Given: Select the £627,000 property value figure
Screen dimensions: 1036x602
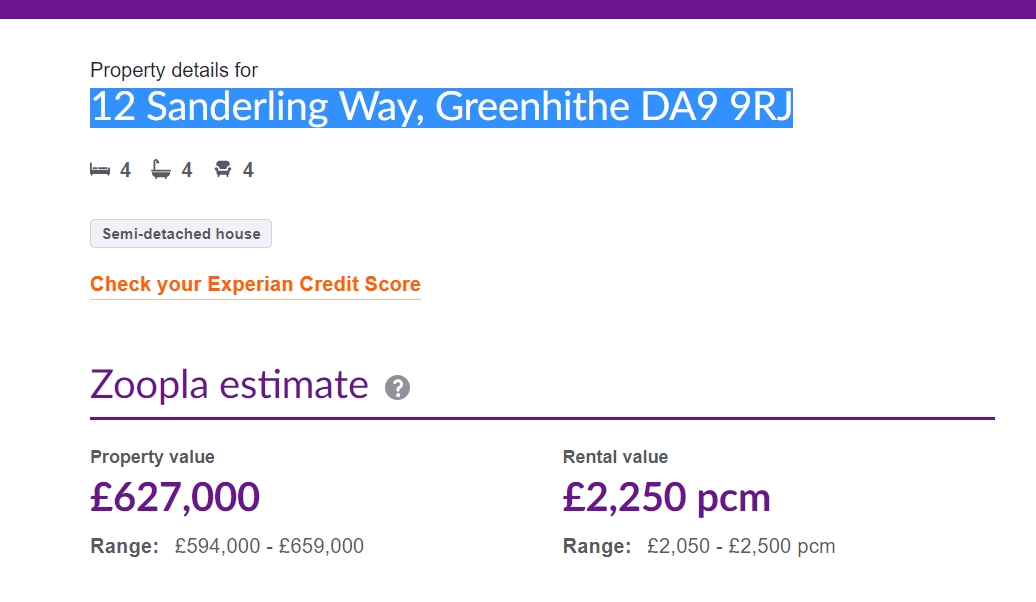Looking at the screenshot, I should coord(175,497).
